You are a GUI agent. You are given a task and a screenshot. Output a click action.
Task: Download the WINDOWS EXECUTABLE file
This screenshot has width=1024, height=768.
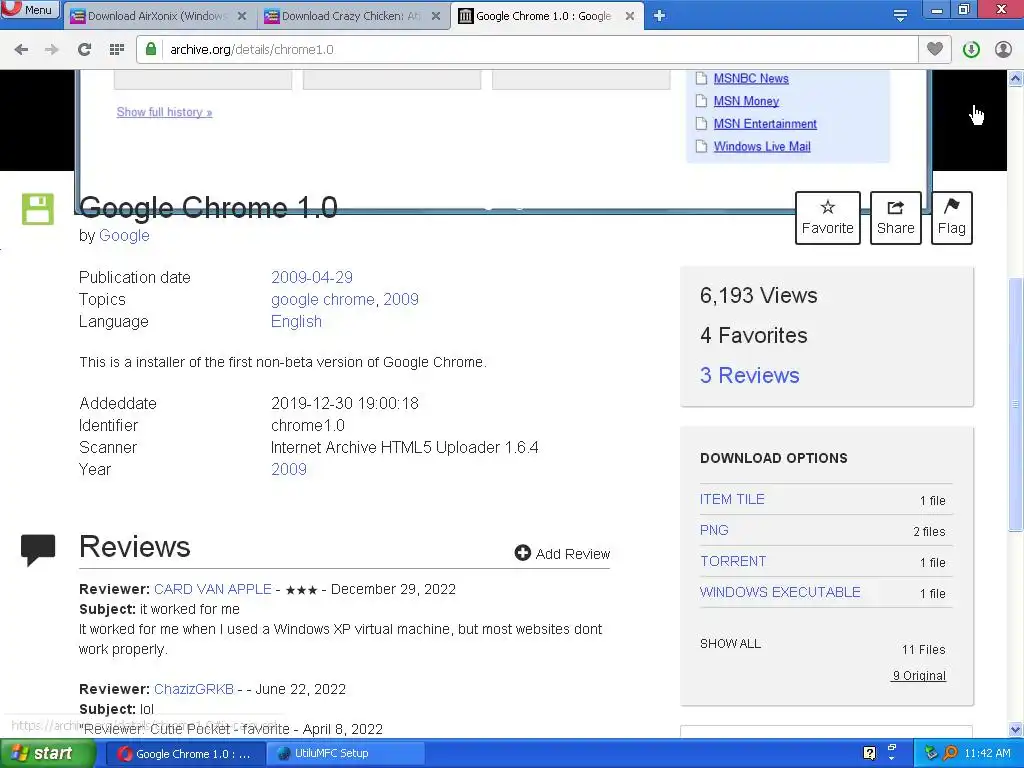click(x=780, y=592)
